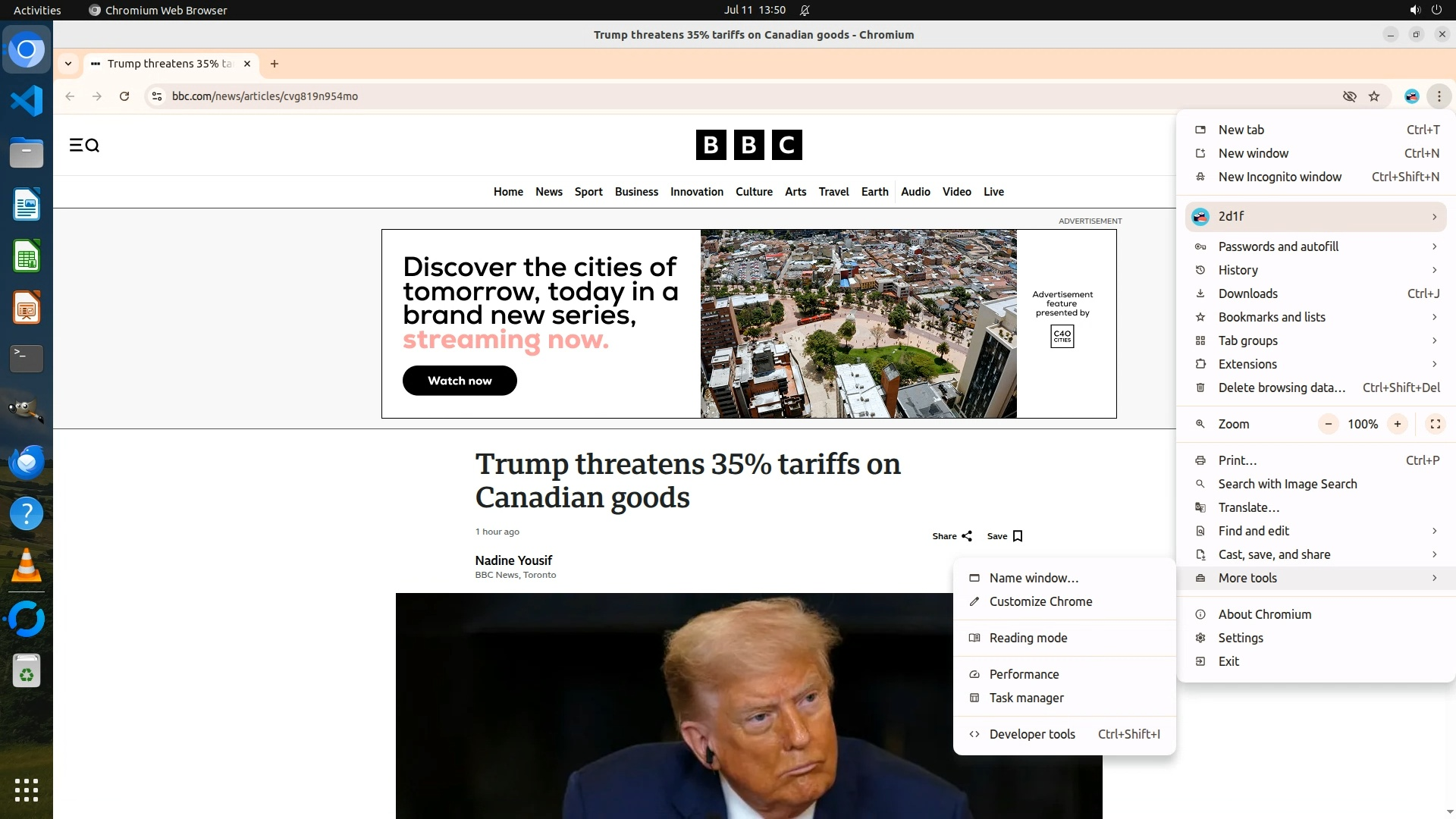Increase zoom with the plus button
Screen dimensions: 1456x819
pos(1397,424)
